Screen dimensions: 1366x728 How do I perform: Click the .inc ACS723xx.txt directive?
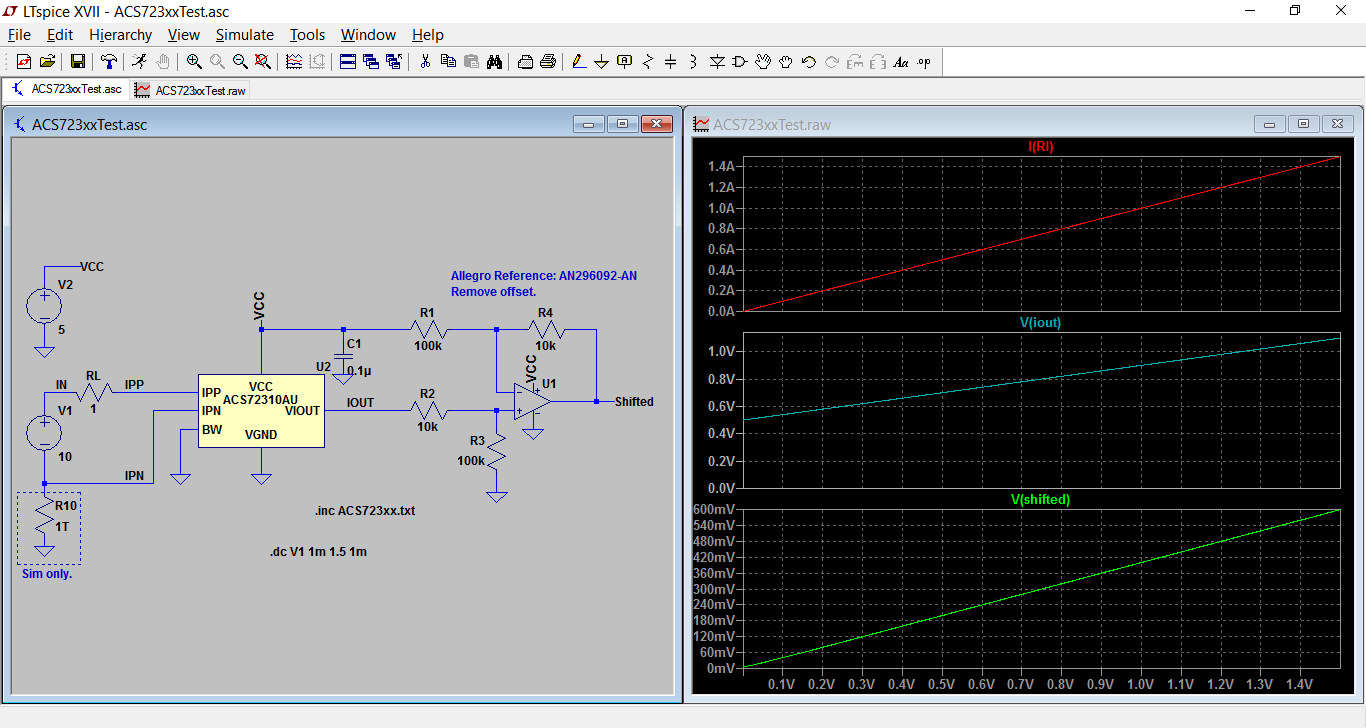tap(364, 510)
